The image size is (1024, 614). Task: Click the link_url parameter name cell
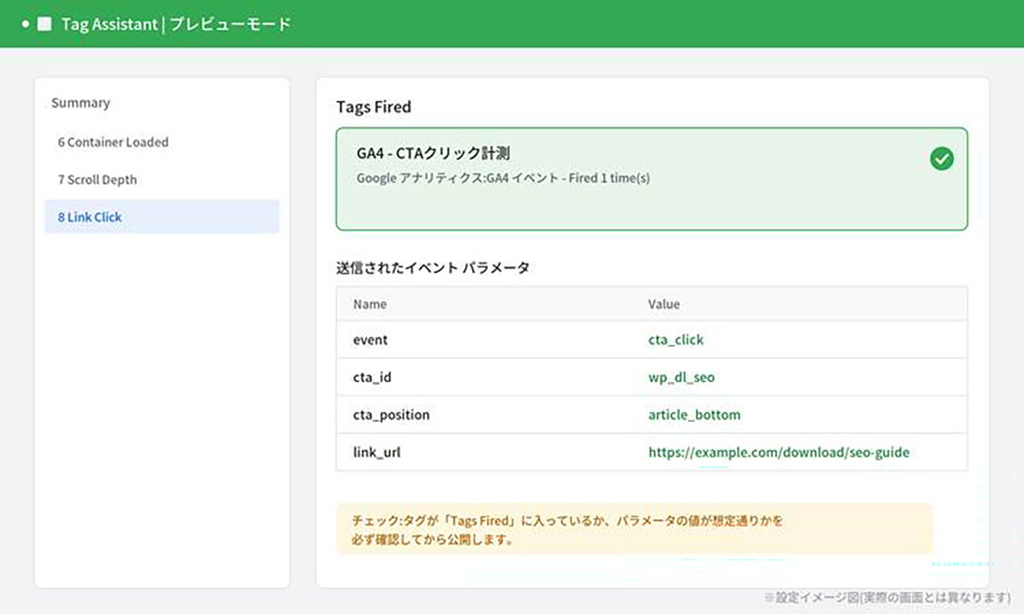click(x=377, y=452)
